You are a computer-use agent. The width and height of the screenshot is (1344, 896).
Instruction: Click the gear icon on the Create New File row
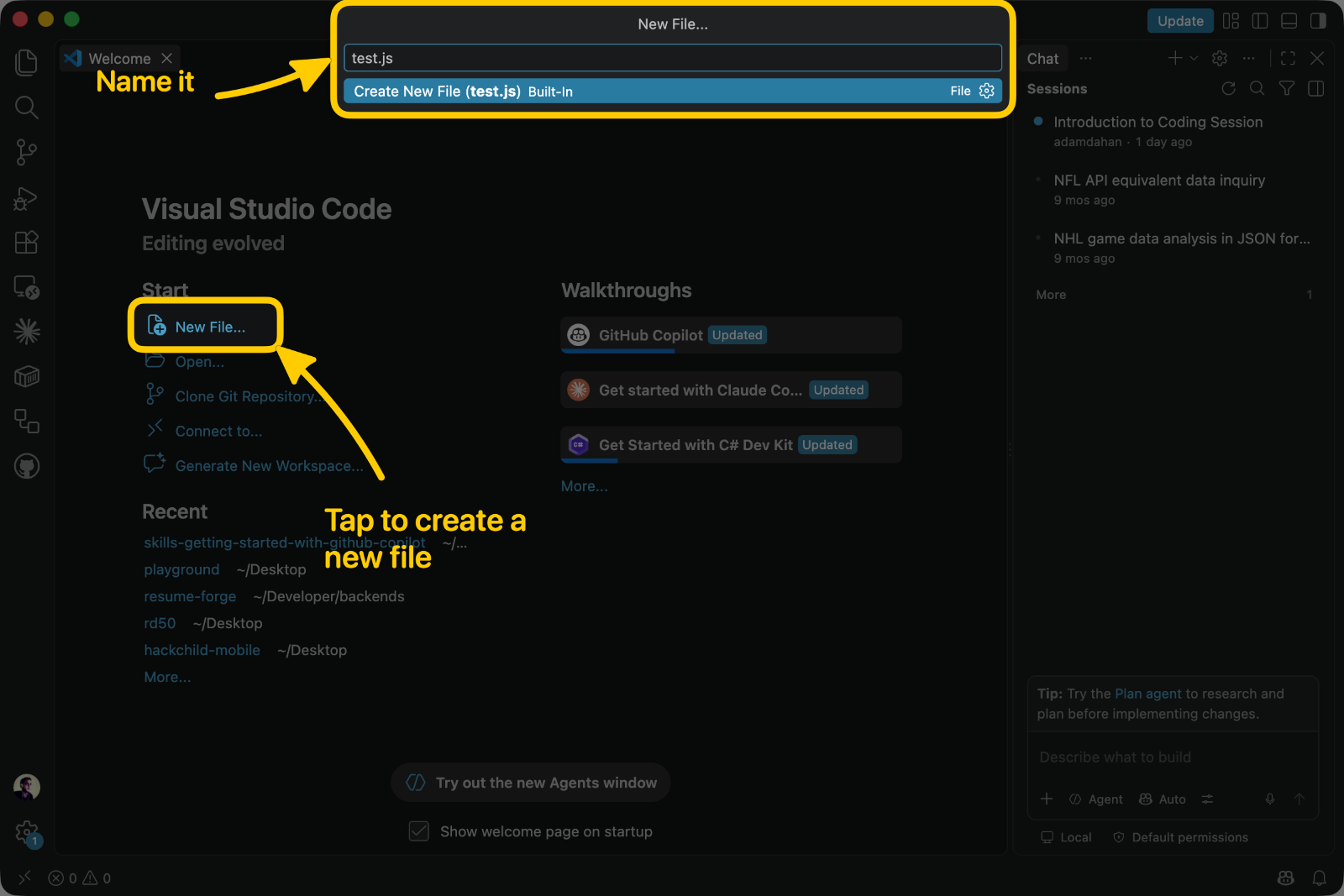tap(987, 91)
